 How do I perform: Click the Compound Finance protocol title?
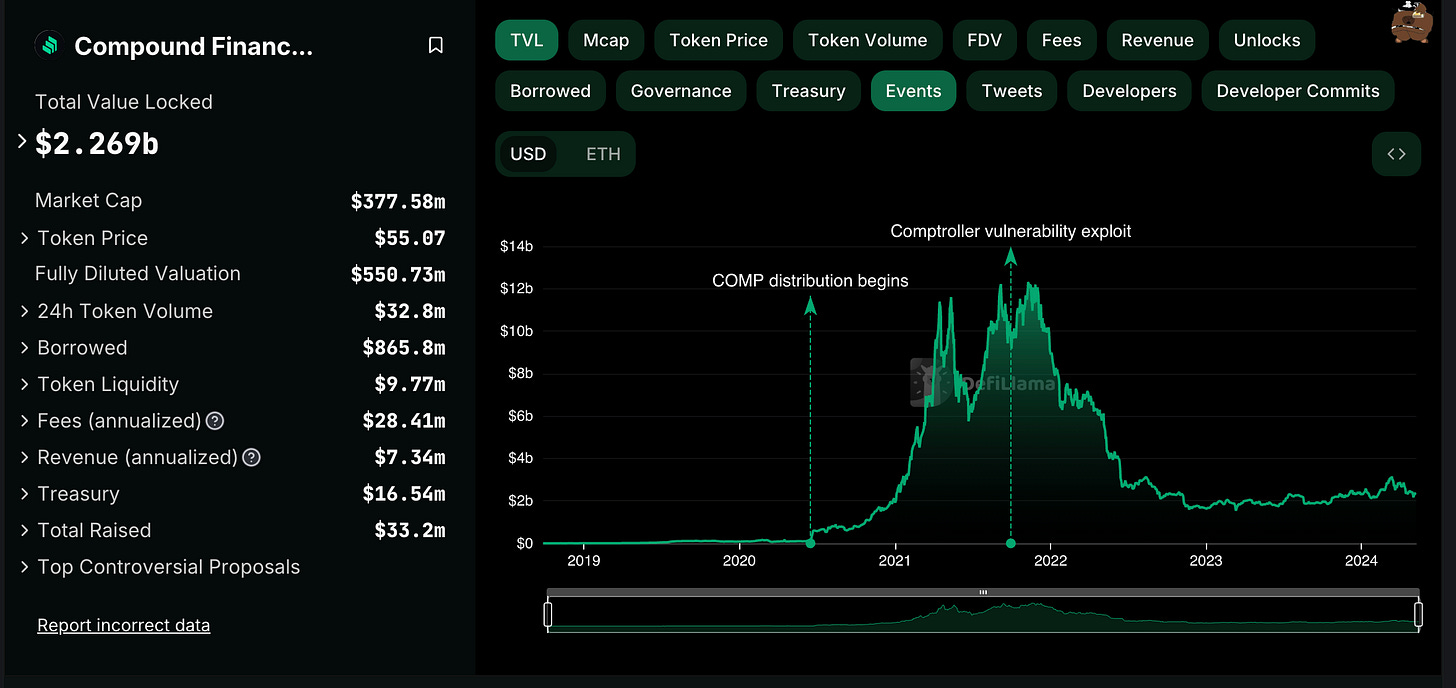[194, 46]
